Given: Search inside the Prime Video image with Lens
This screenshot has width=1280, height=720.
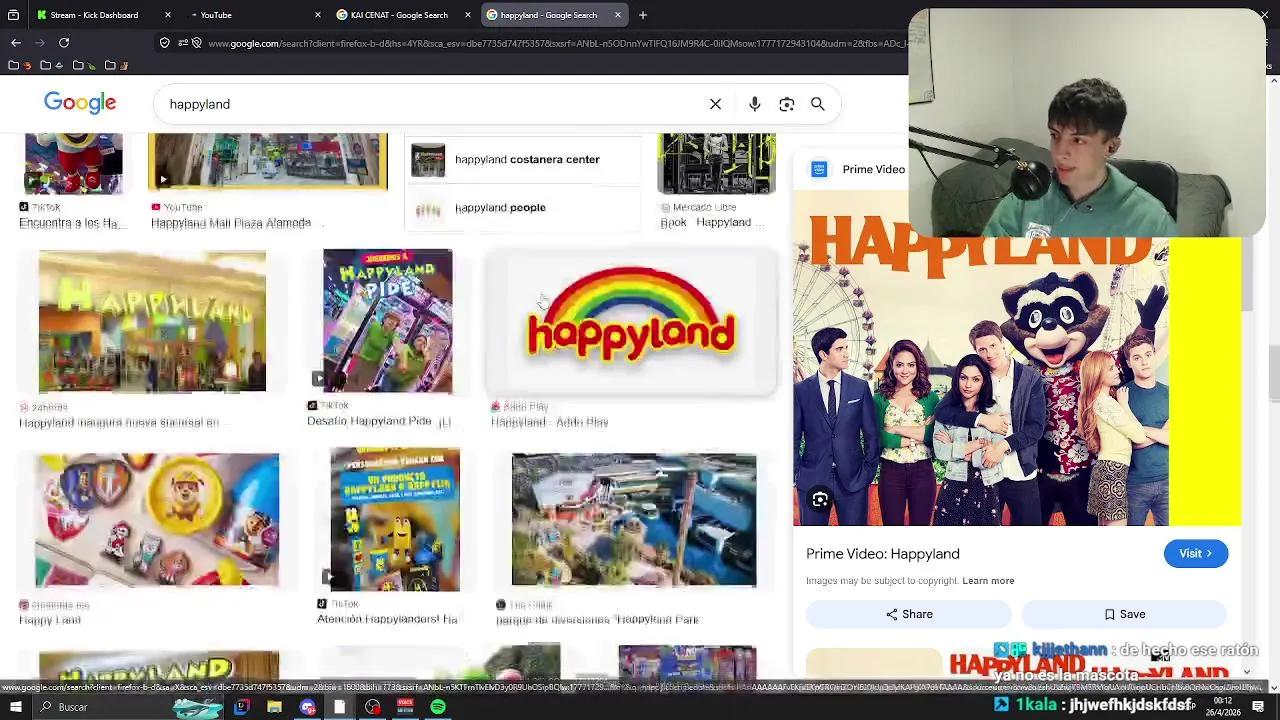Looking at the screenshot, I should click(x=820, y=500).
